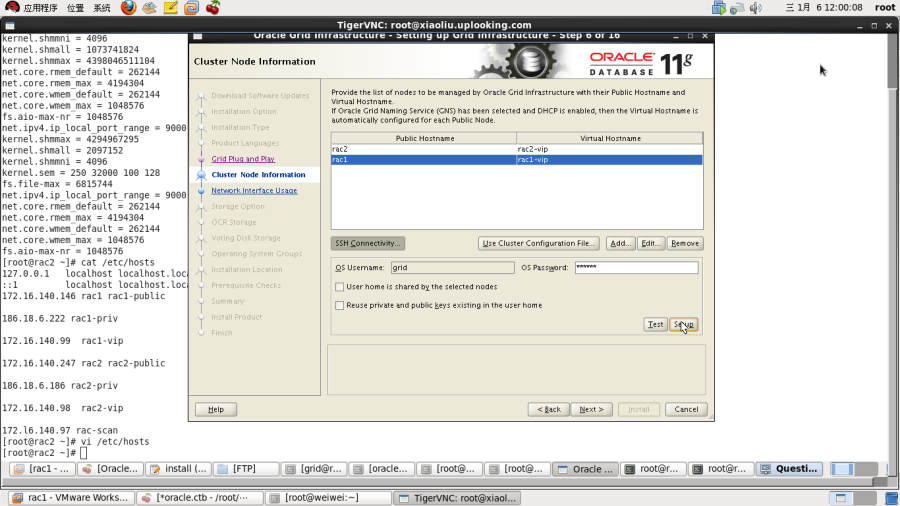The height and width of the screenshot is (506, 900).
Task: Click the globe clock icon in top panel
Action: click(x=191, y=7)
